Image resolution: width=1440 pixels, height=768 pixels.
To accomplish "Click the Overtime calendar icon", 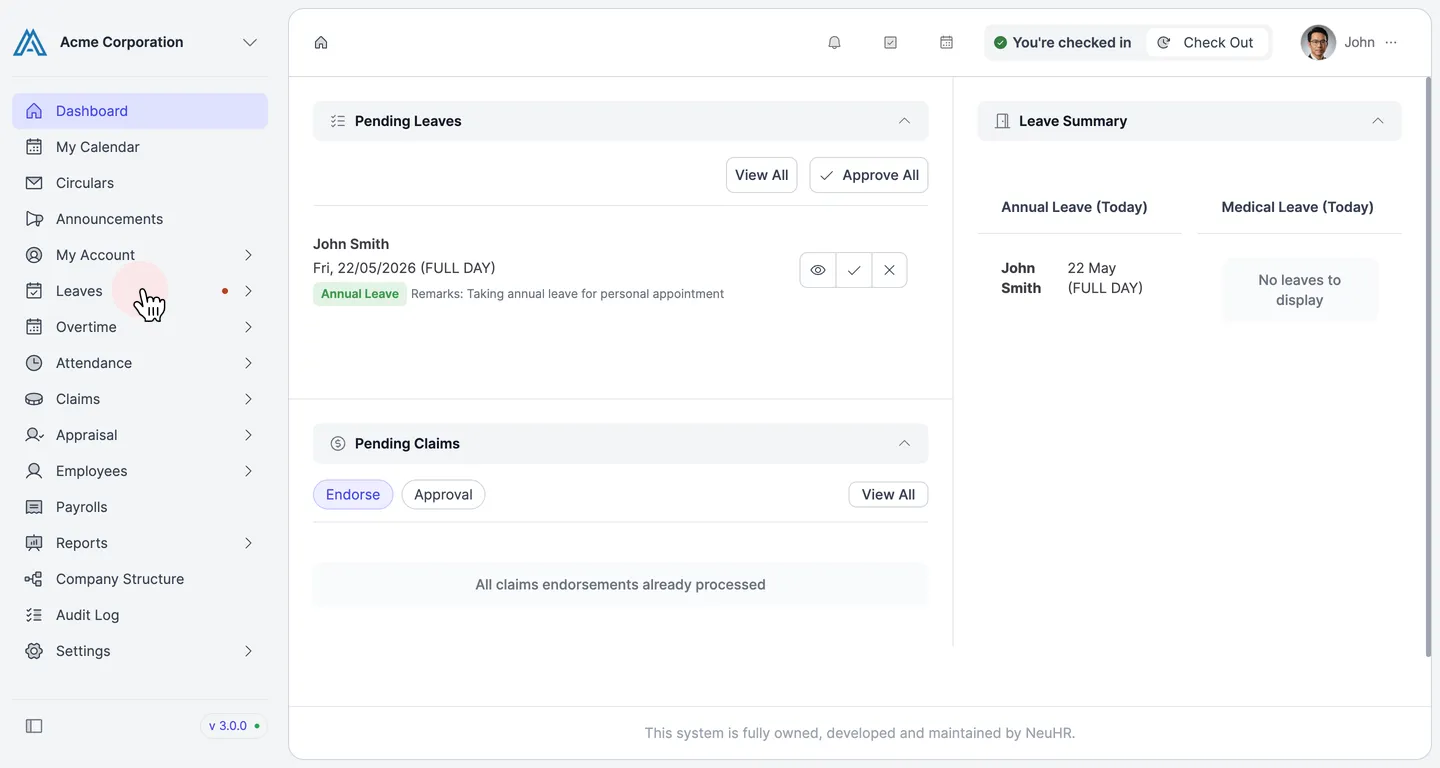I will (34, 327).
